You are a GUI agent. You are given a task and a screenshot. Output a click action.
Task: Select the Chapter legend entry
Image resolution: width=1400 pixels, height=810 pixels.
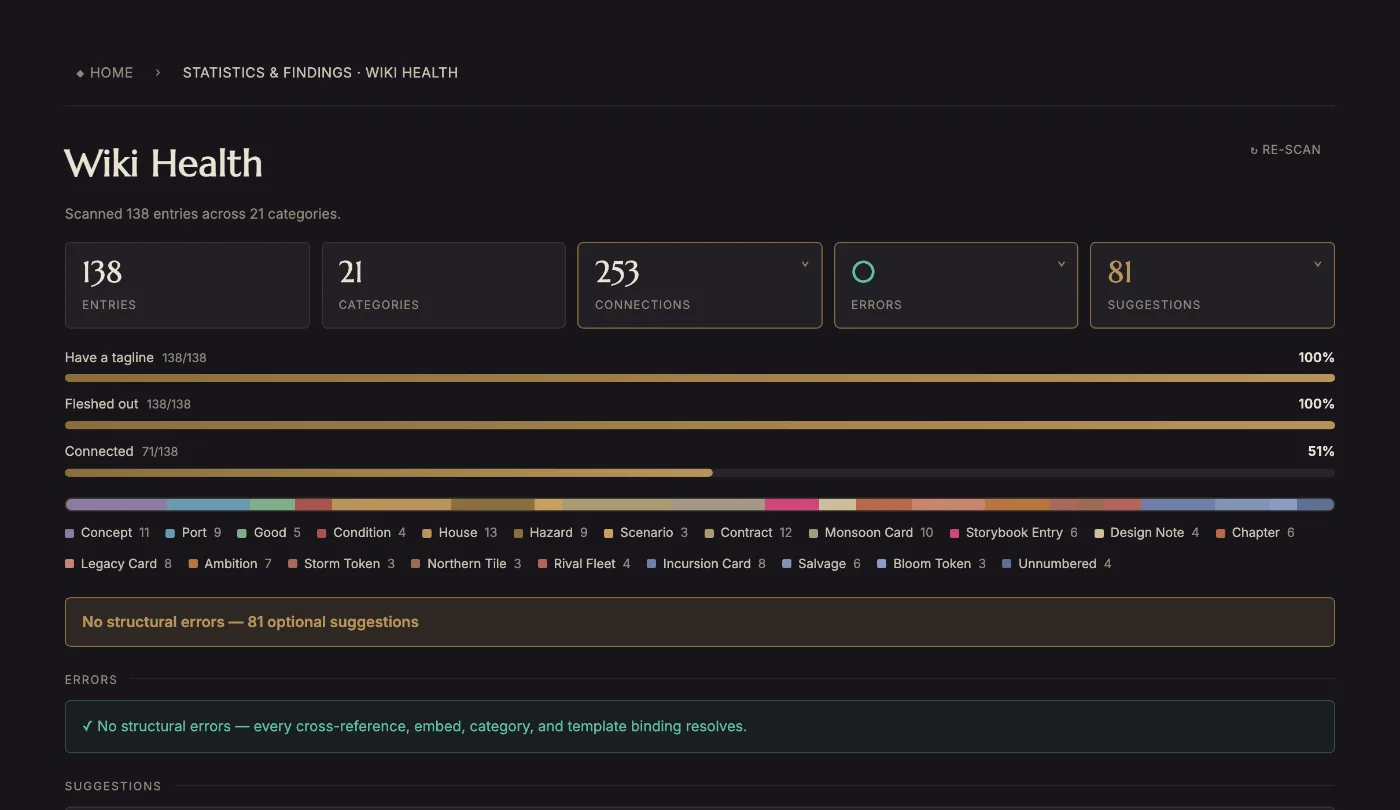tap(1255, 533)
